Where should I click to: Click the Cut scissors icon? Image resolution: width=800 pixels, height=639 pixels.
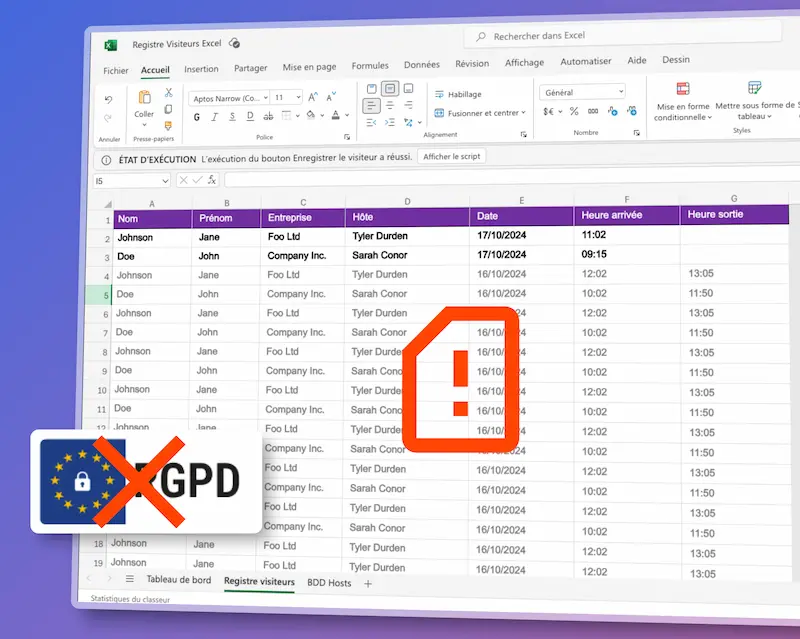click(168, 93)
